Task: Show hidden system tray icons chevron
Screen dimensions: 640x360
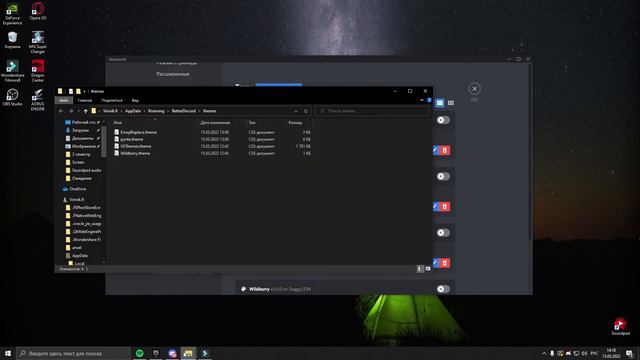Action: 544,353
